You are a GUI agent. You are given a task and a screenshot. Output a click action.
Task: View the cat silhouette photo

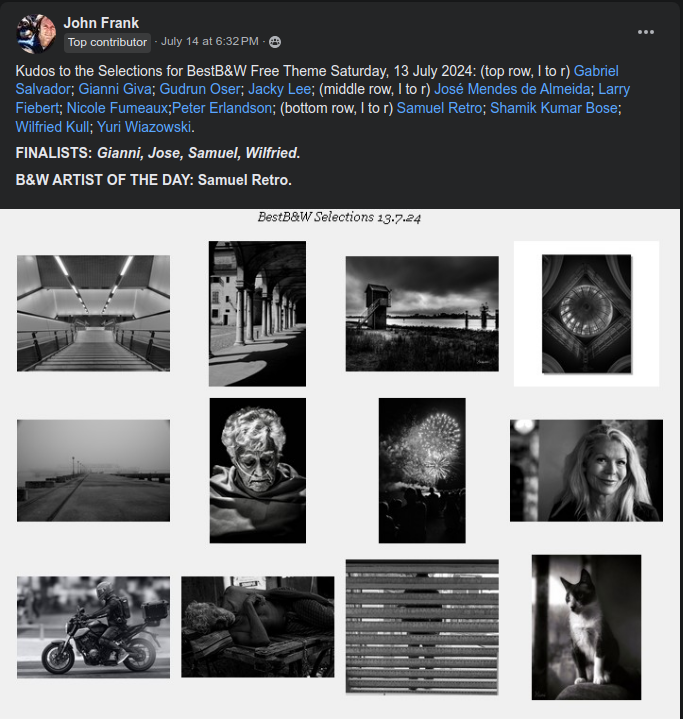click(586, 627)
